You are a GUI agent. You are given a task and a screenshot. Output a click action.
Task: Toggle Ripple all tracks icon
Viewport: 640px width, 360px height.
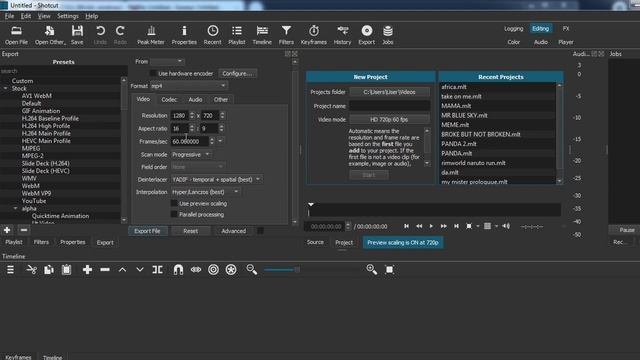pyautogui.click(x=231, y=269)
